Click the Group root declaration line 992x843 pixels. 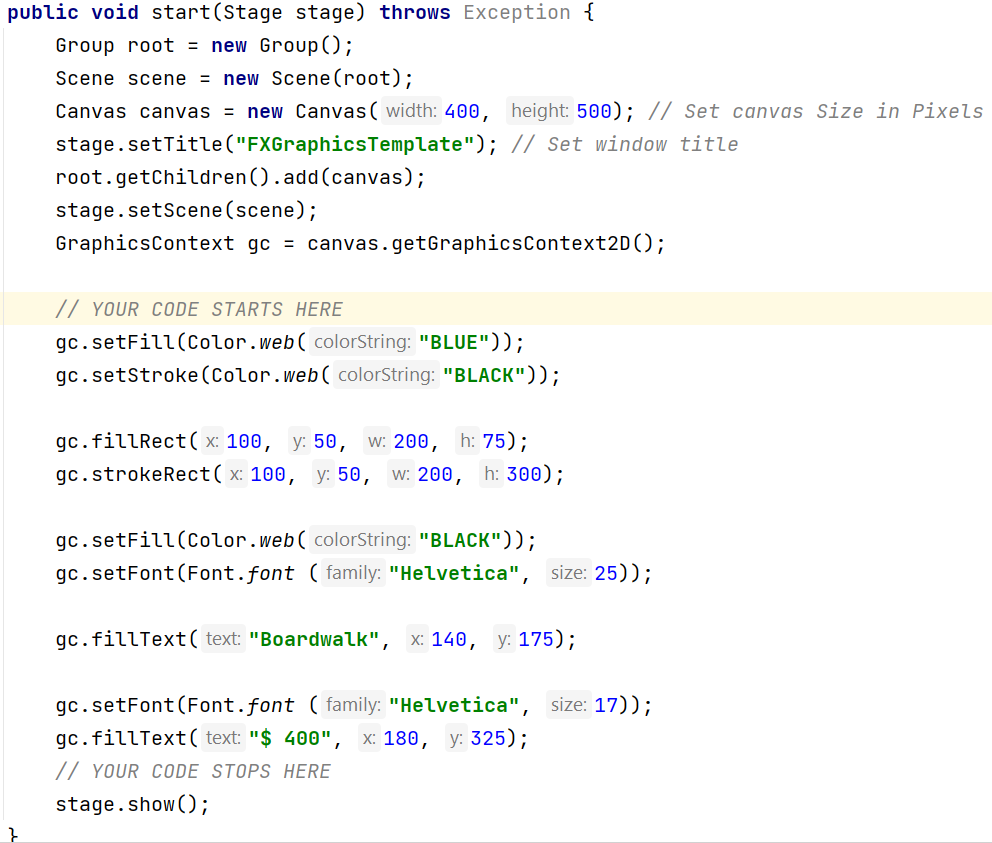[x=204, y=46]
